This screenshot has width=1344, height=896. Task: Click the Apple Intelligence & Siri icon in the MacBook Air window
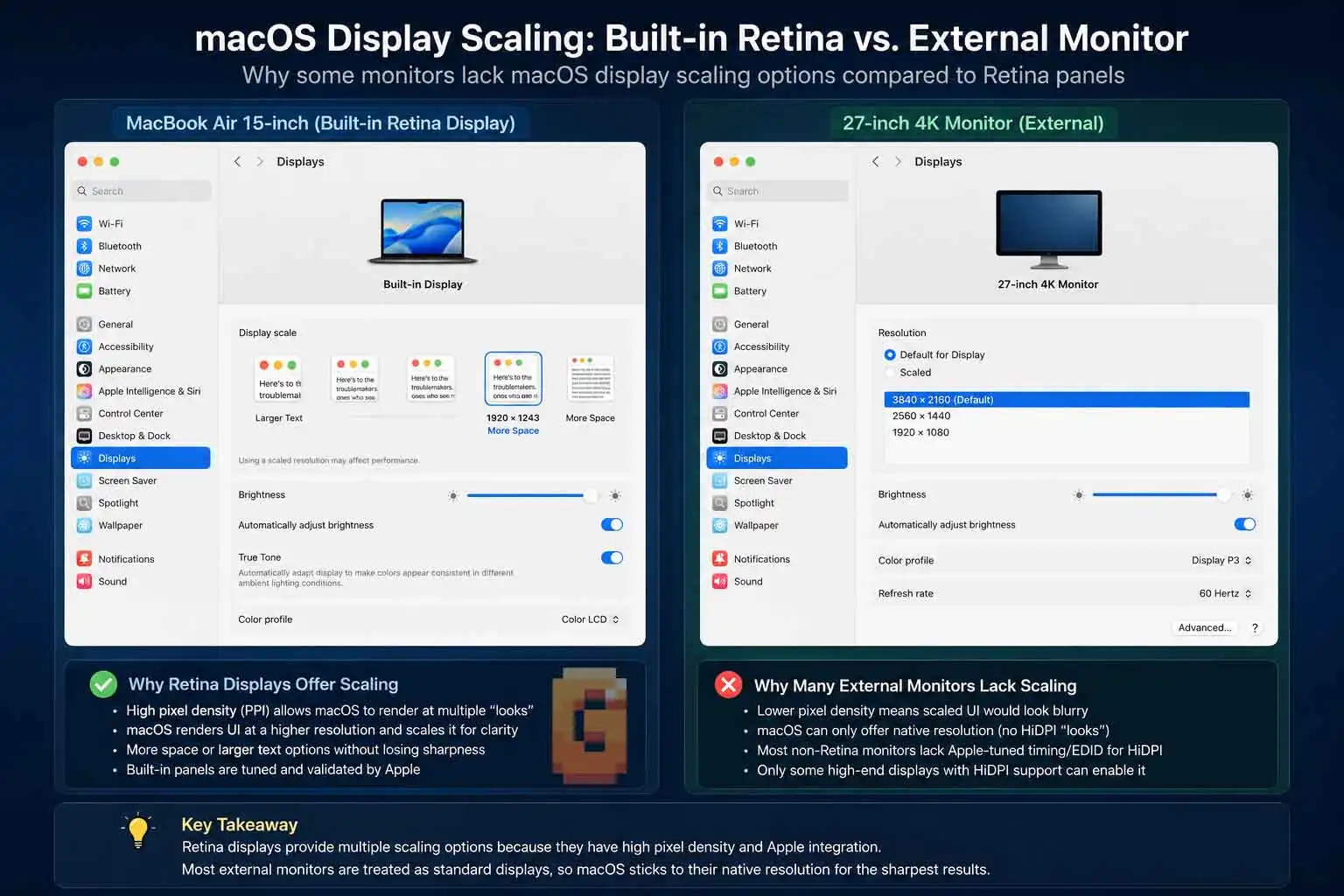84,391
